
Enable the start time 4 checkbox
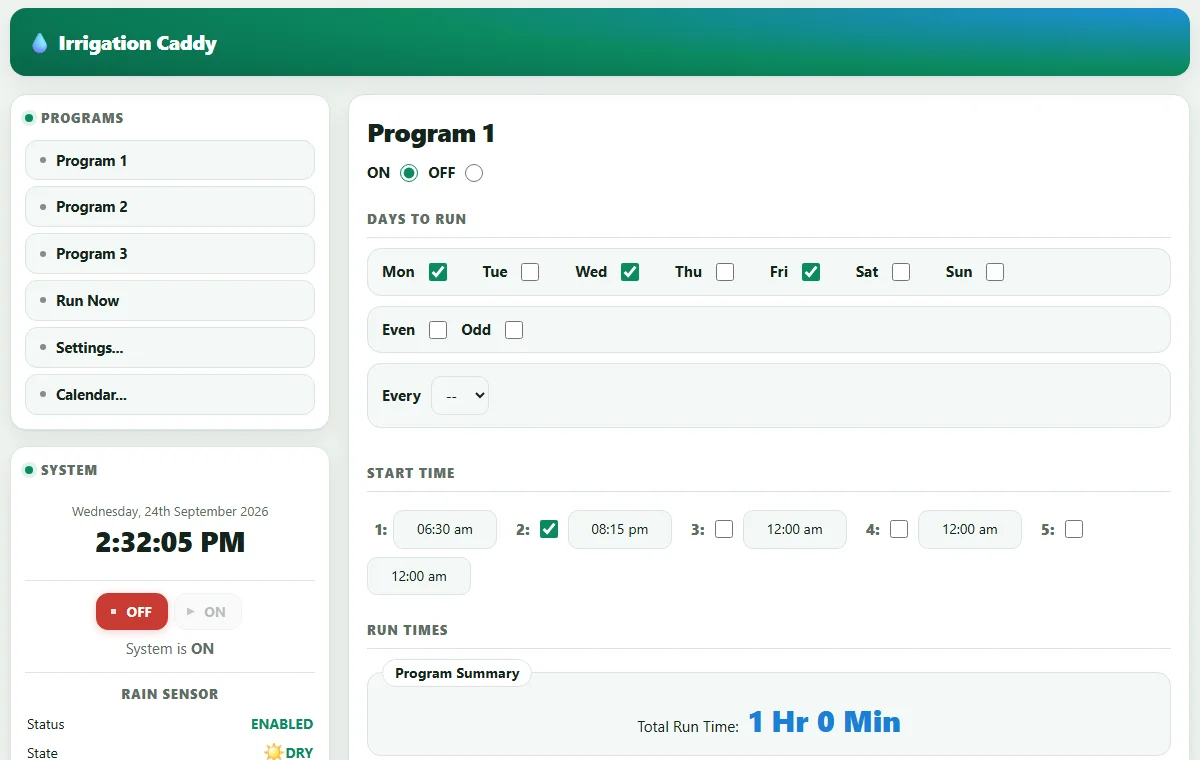tap(899, 529)
